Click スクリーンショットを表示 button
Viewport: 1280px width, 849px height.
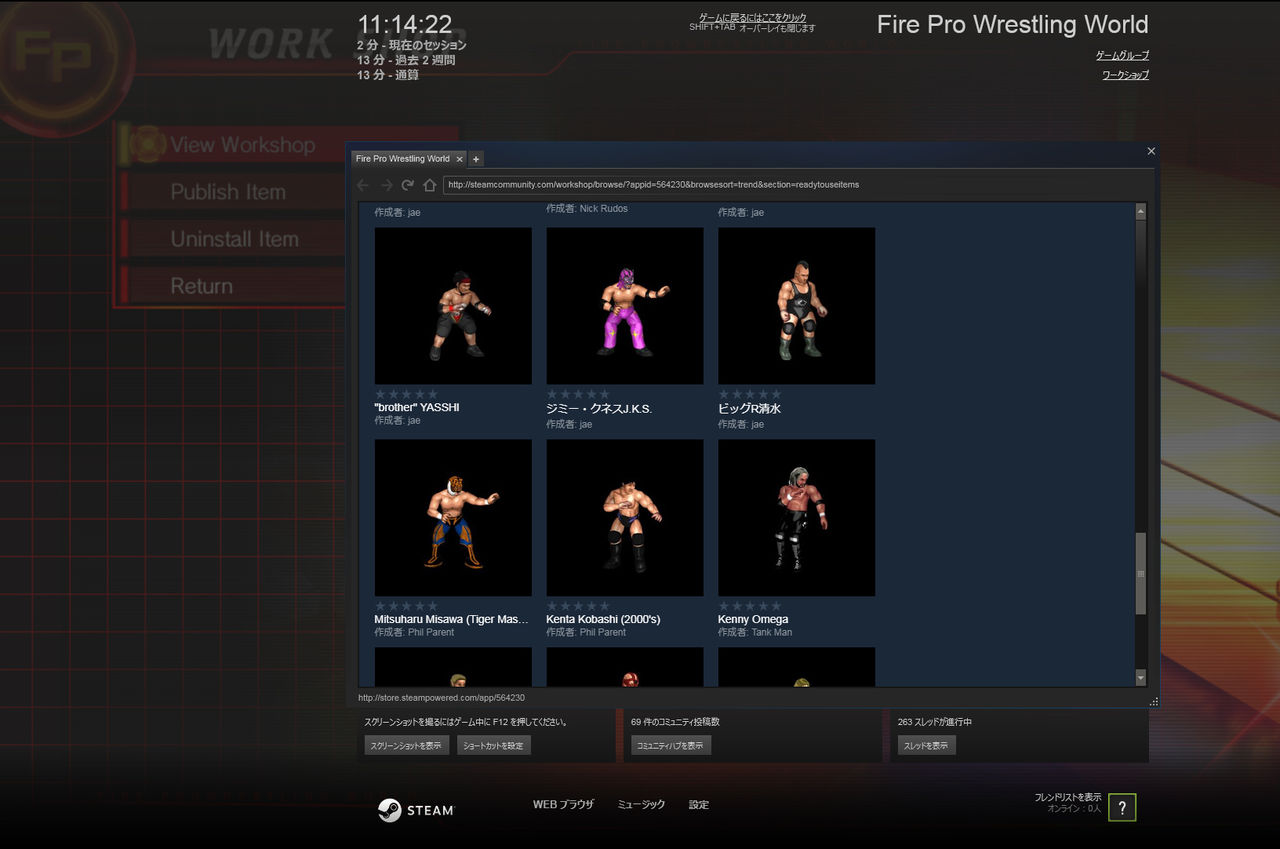(x=406, y=745)
